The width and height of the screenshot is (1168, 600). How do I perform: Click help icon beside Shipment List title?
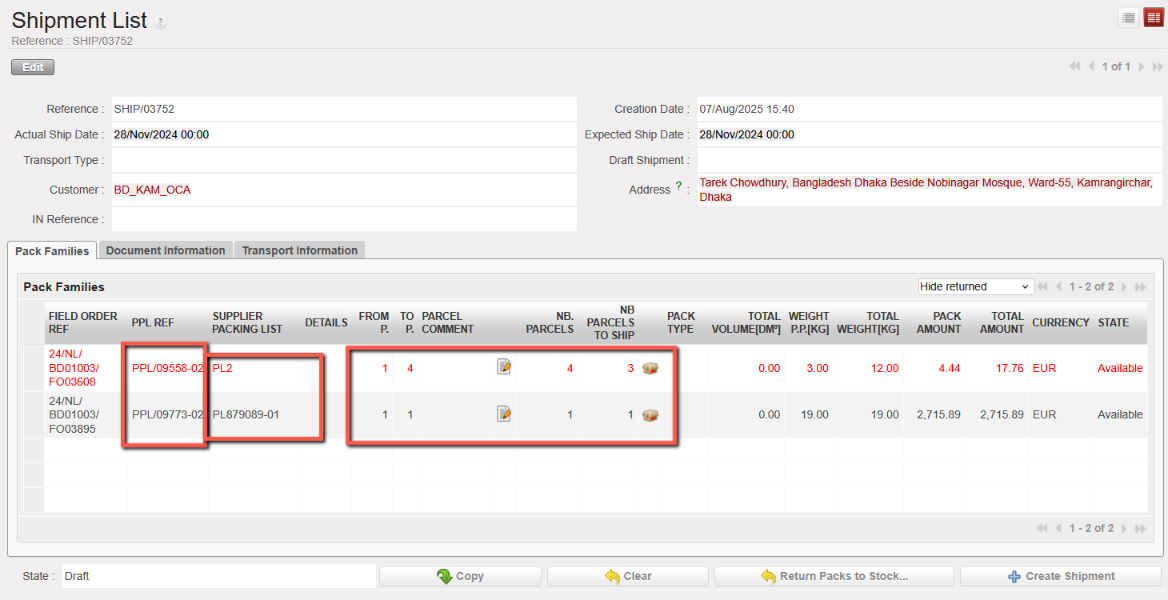coord(160,22)
